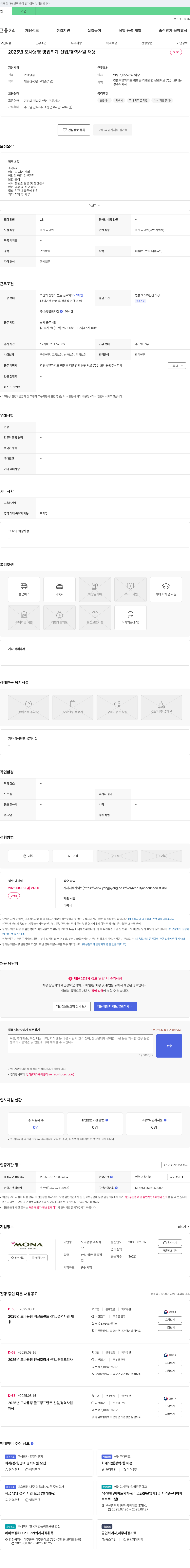Click the 자녀 학자금 지원 icon
The height and width of the screenshot is (1568, 190).
(x=166, y=589)
